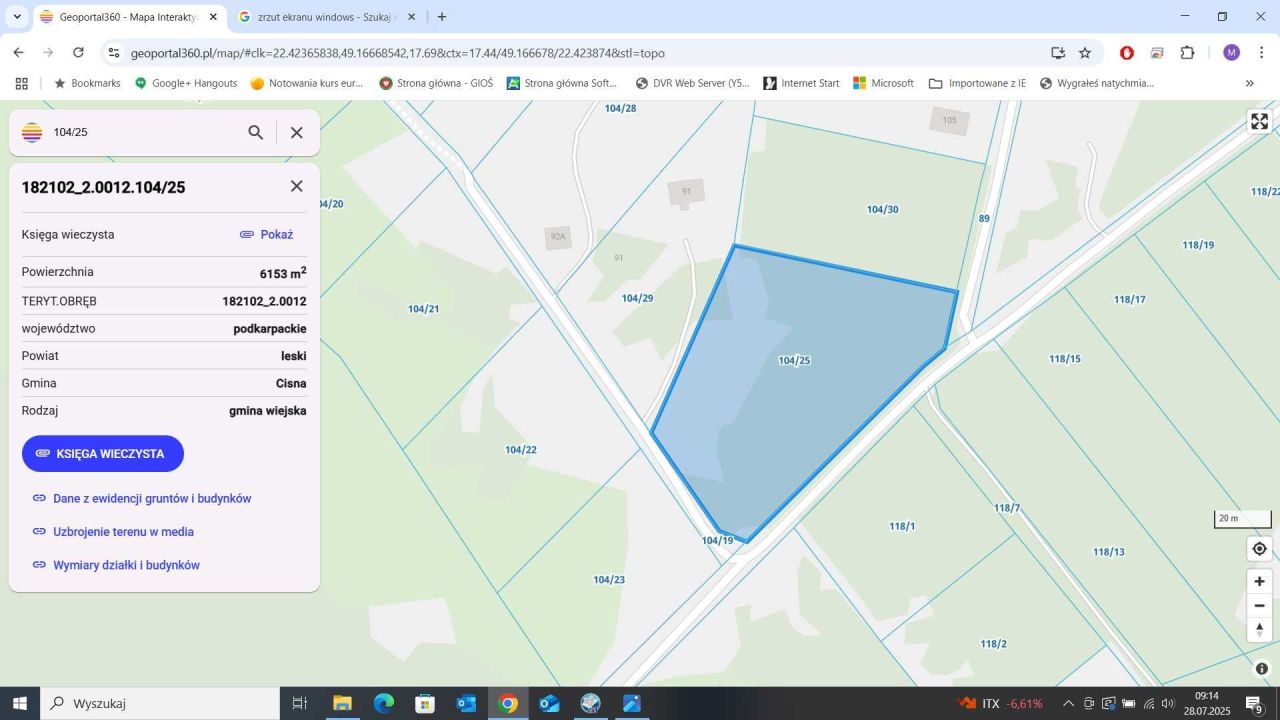Open map info icon at bottom right
The height and width of the screenshot is (720, 1280).
click(x=1262, y=669)
